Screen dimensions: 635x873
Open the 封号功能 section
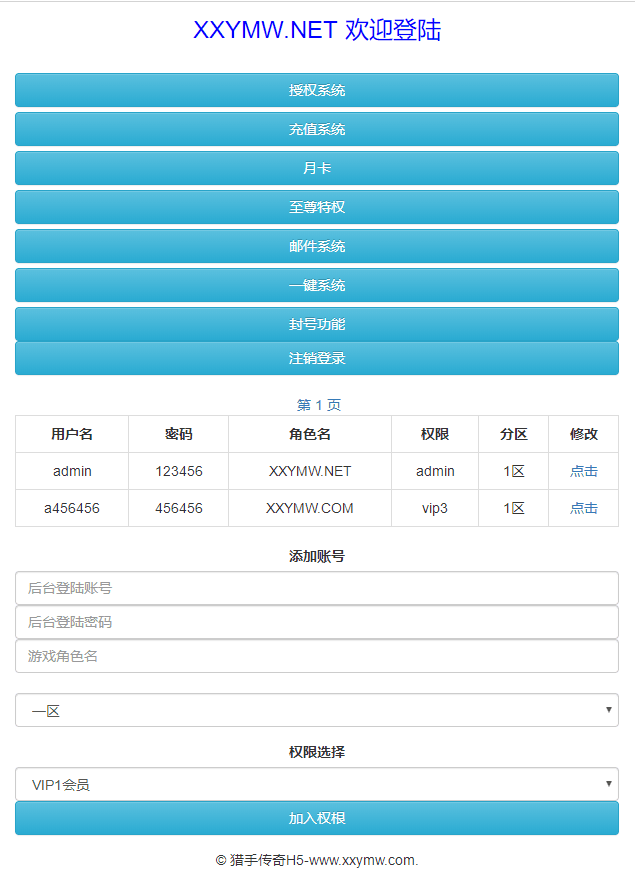coord(317,323)
